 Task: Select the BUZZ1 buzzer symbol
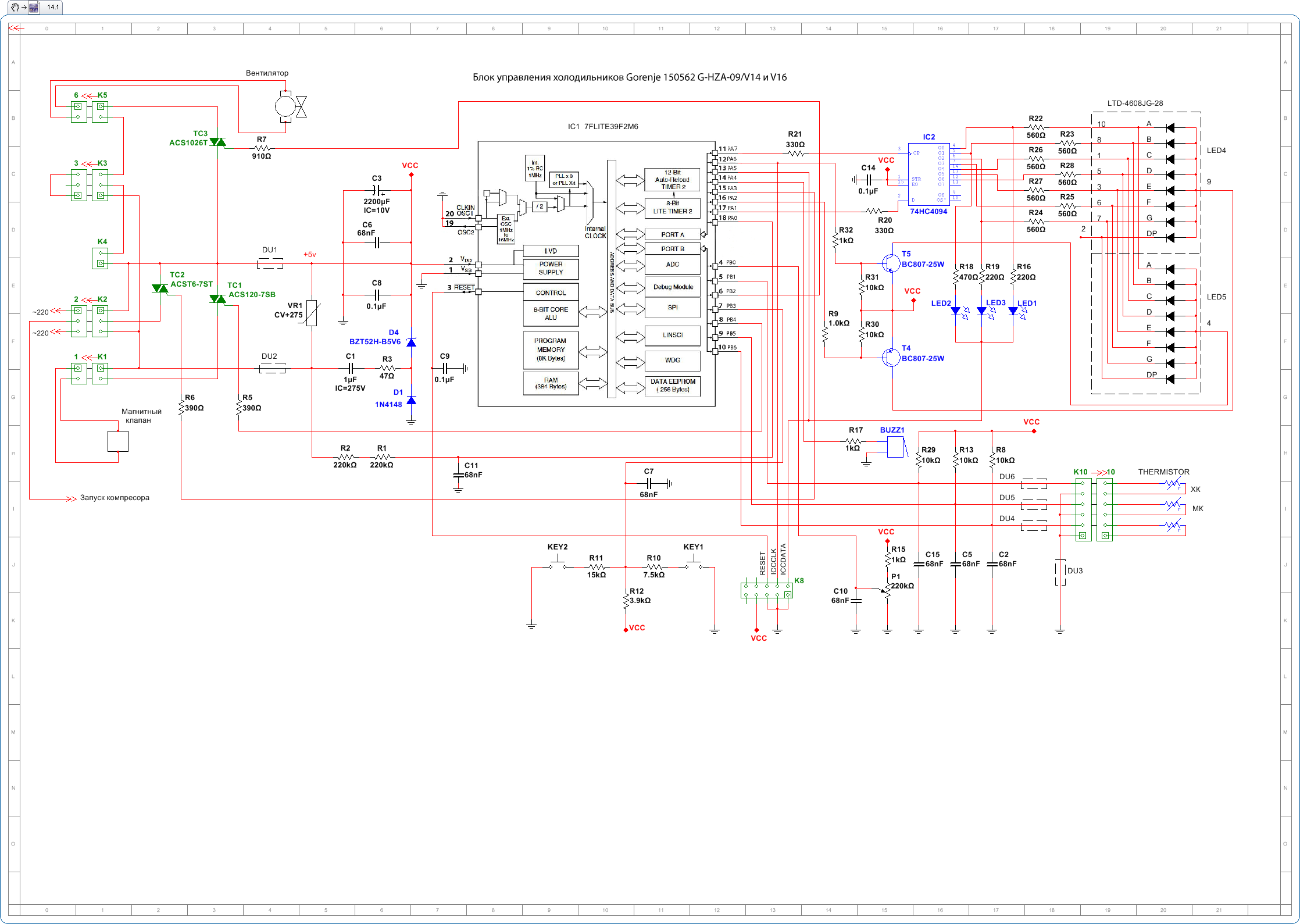pos(895,447)
